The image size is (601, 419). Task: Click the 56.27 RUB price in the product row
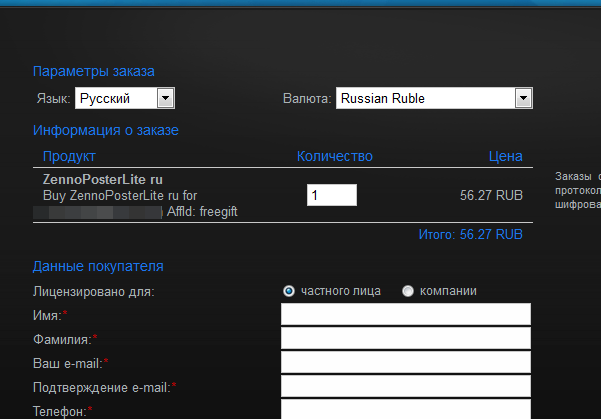(491, 196)
